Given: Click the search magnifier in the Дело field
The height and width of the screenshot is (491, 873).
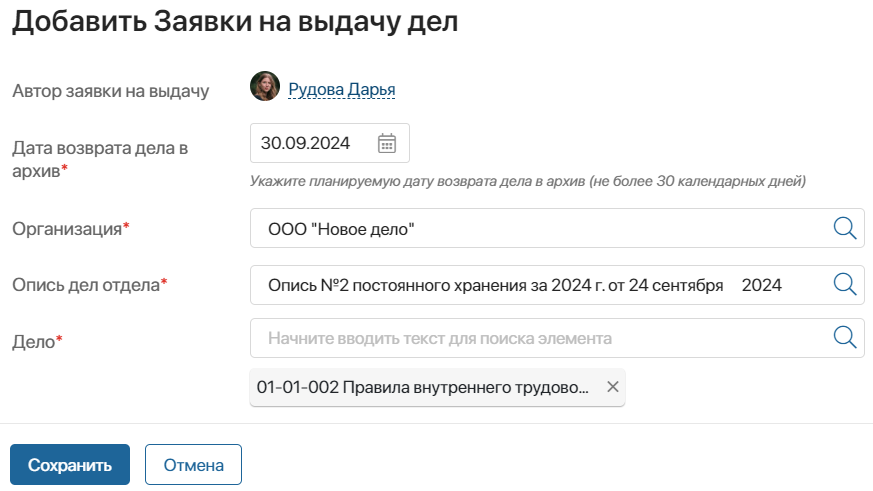Looking at the screenshot, I should (845, 337).
